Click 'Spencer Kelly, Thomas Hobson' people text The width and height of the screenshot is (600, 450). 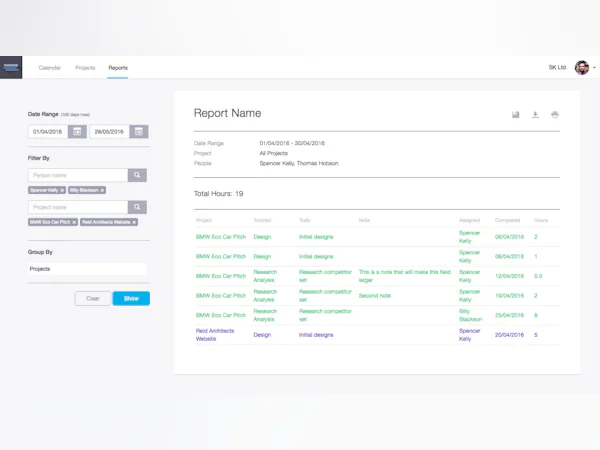[x=299, y=163]
